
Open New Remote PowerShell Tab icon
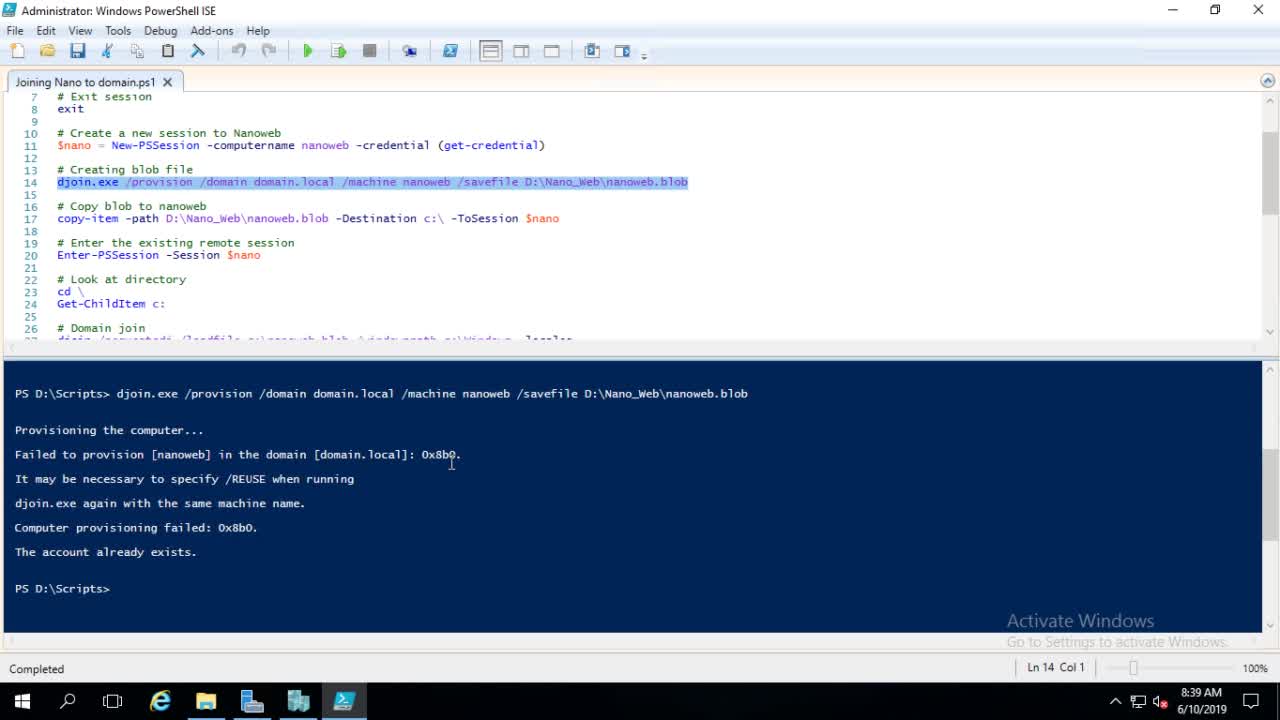click(409, 51)
